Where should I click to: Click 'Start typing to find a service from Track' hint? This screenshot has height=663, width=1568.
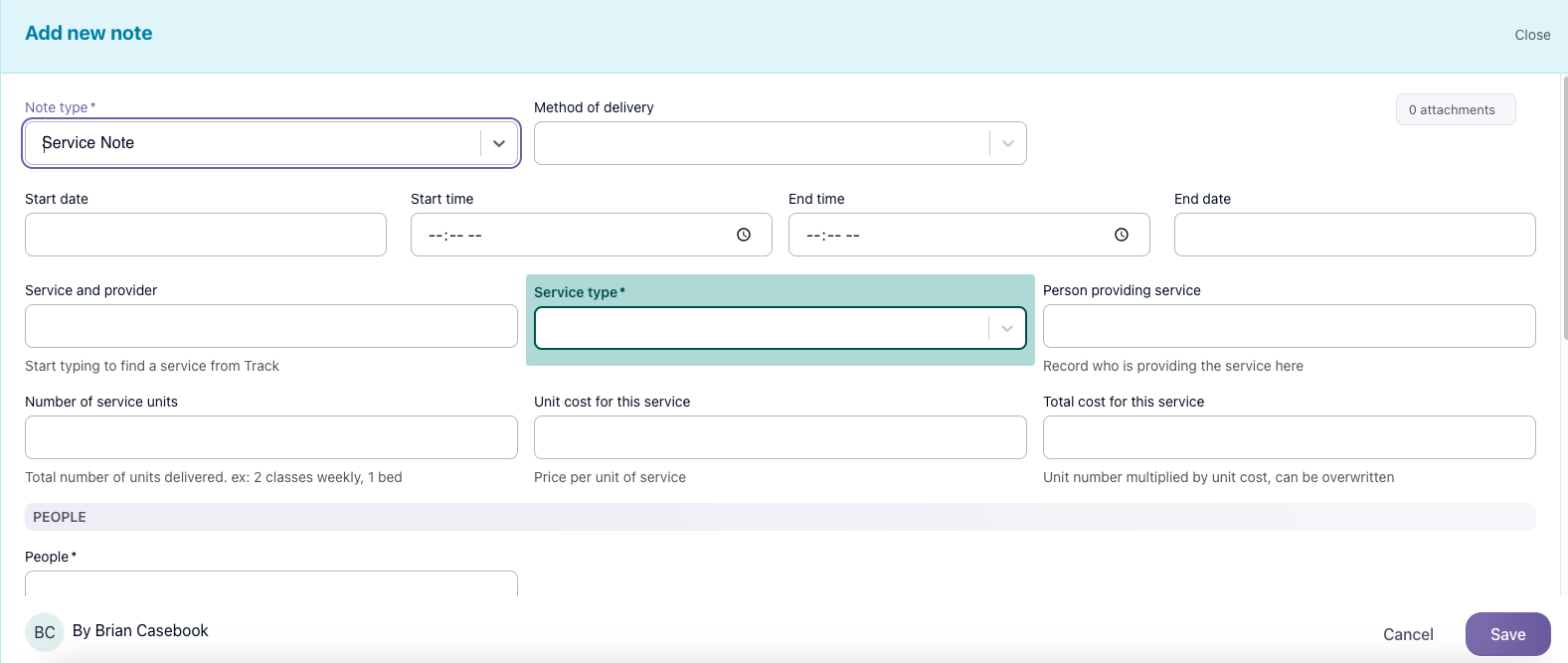(152, 366)
